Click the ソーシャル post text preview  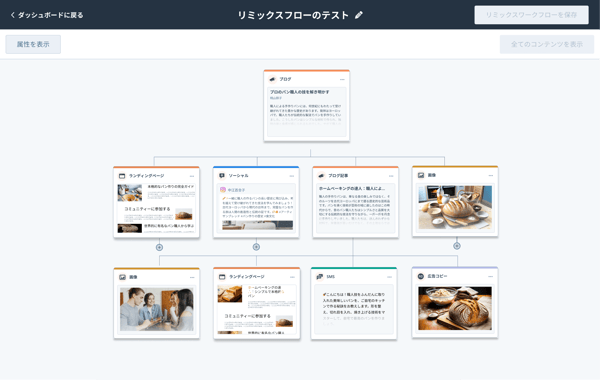(258, 207)
